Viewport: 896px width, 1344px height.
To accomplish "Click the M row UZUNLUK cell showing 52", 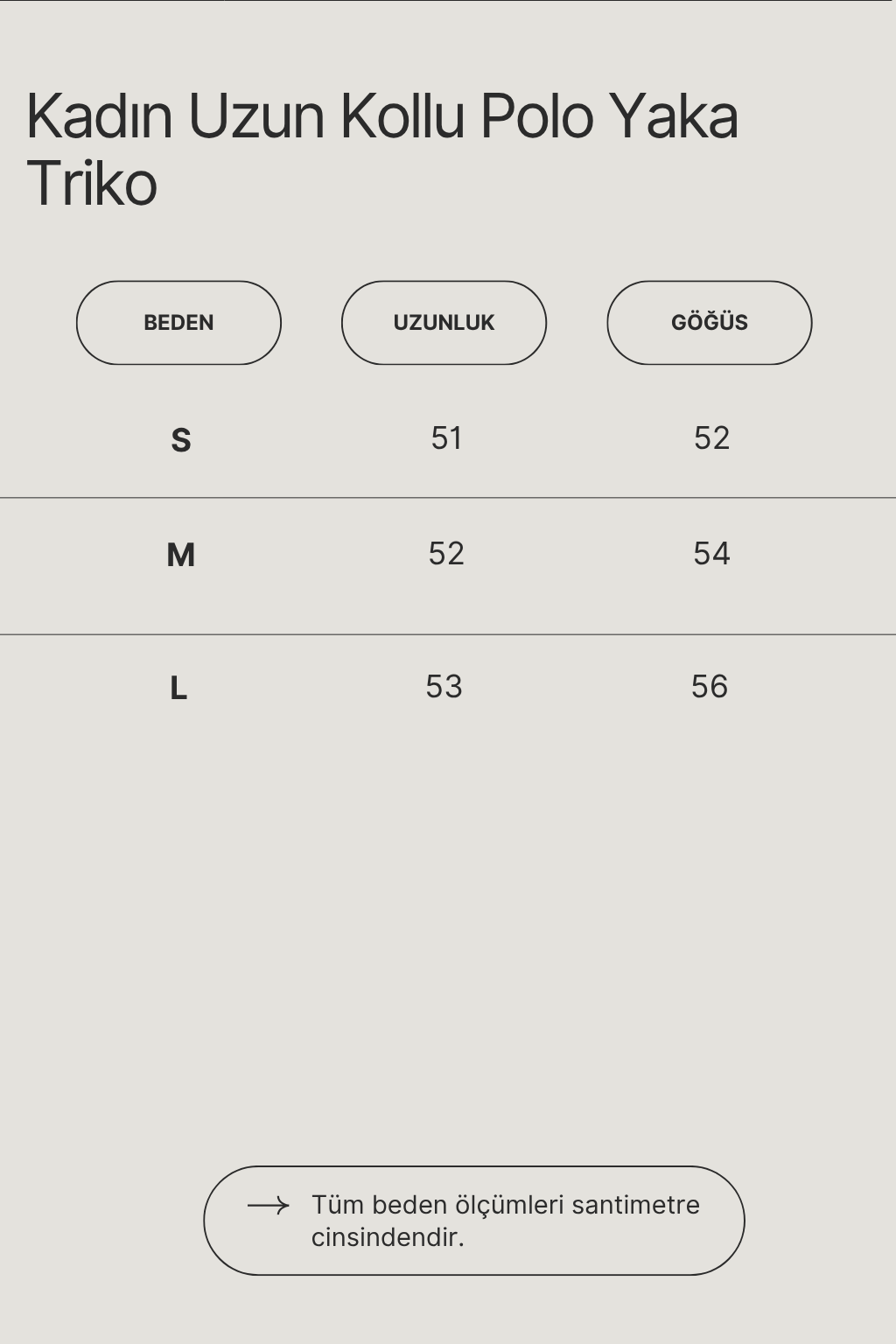I will point(446,553).
